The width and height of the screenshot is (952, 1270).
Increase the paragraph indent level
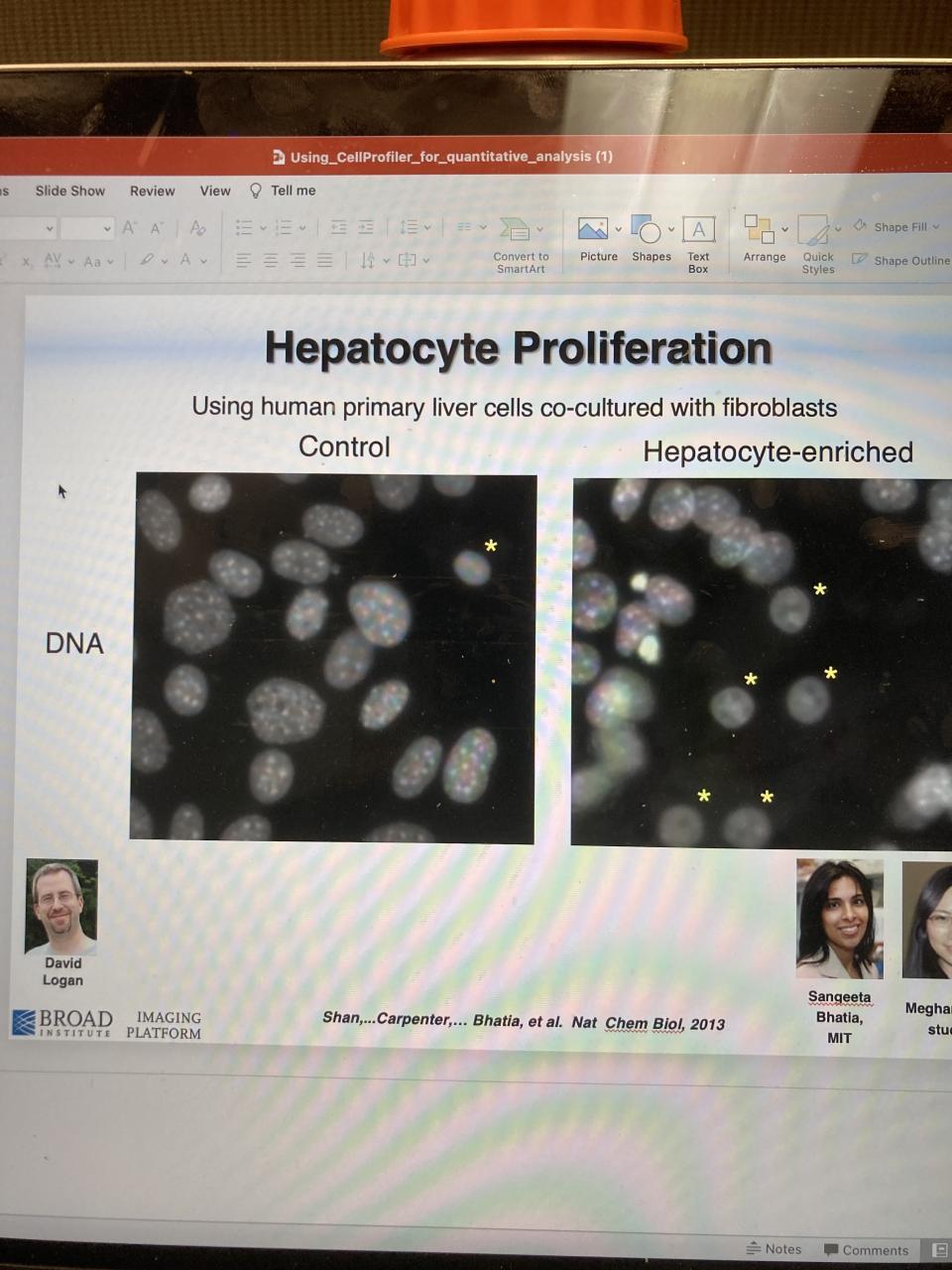366,228
